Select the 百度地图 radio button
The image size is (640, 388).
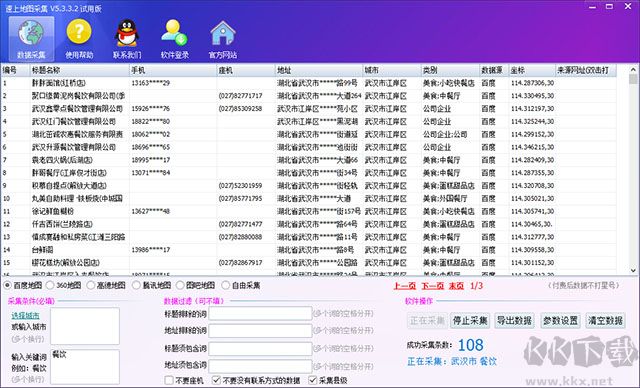(x=7, y=285)
